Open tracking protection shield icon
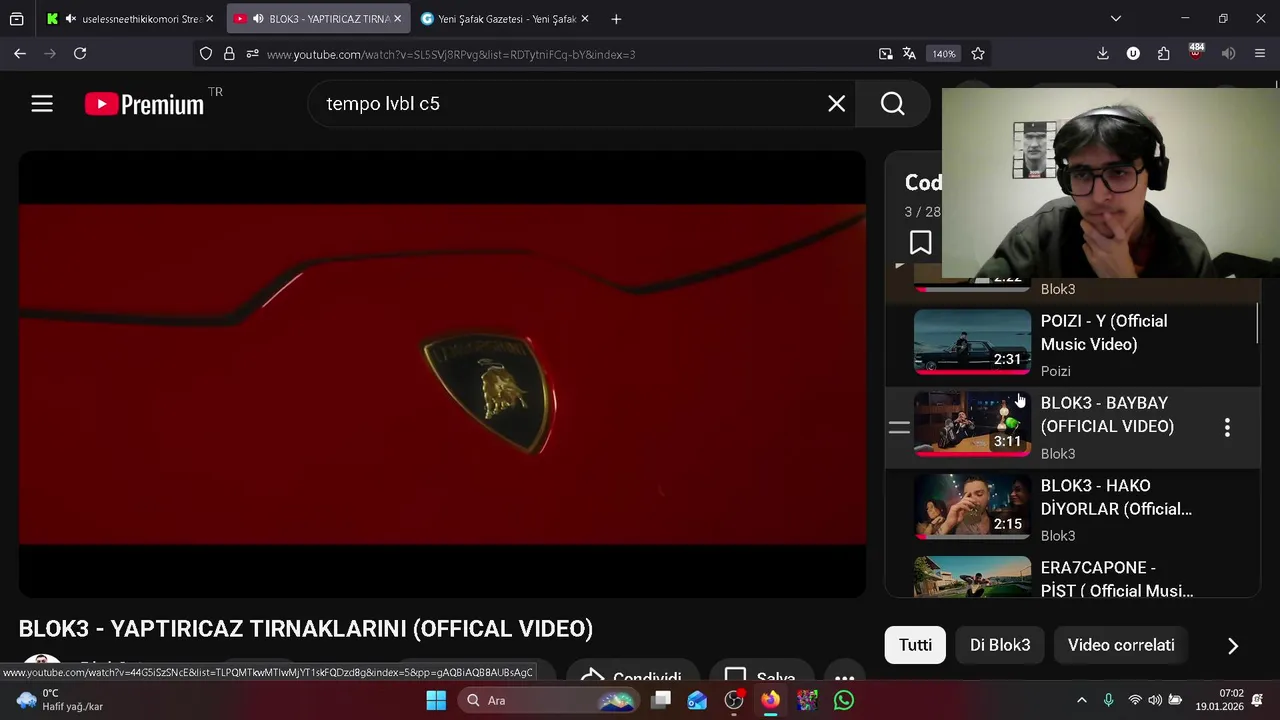 [206, 54]
